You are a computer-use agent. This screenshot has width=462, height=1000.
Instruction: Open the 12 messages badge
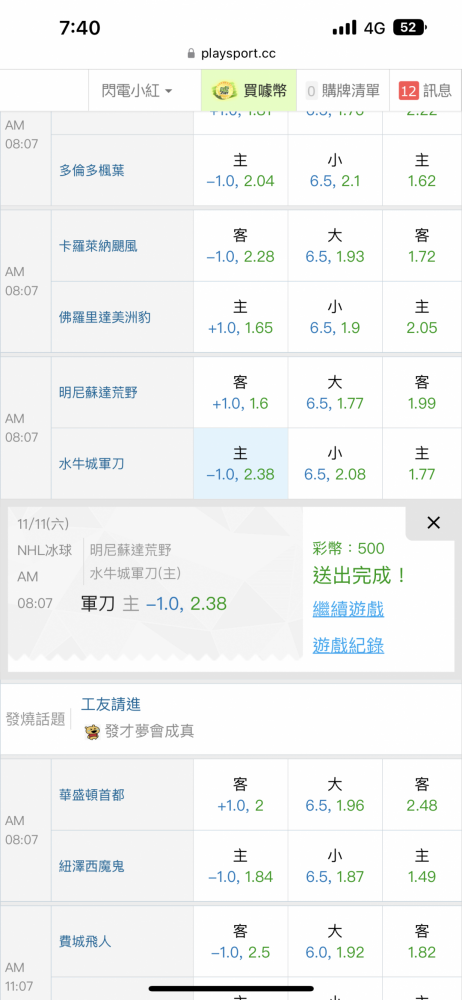point(408,91)
